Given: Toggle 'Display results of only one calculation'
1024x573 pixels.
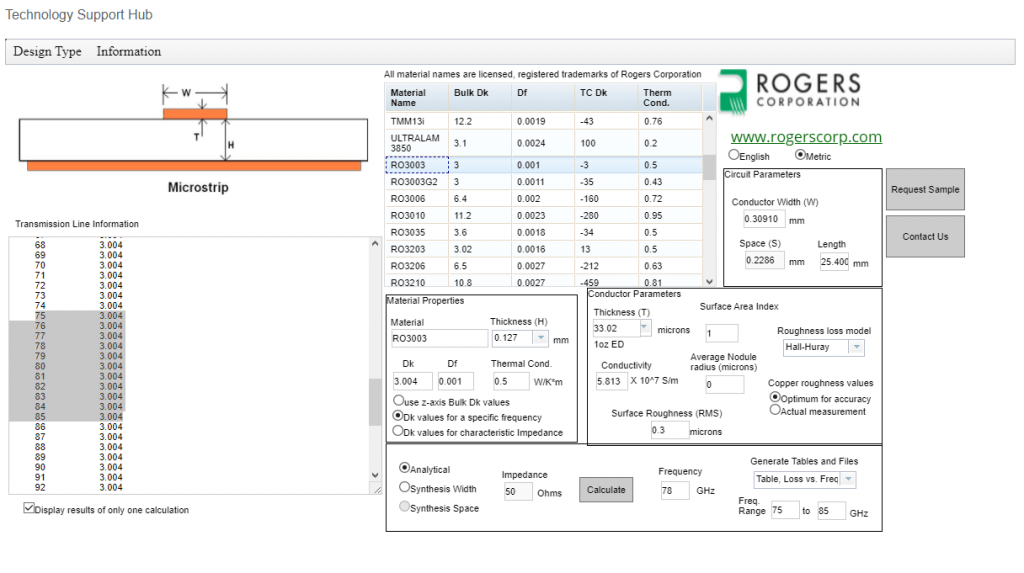Looking at the screenshot, I should tap(29, 508).
